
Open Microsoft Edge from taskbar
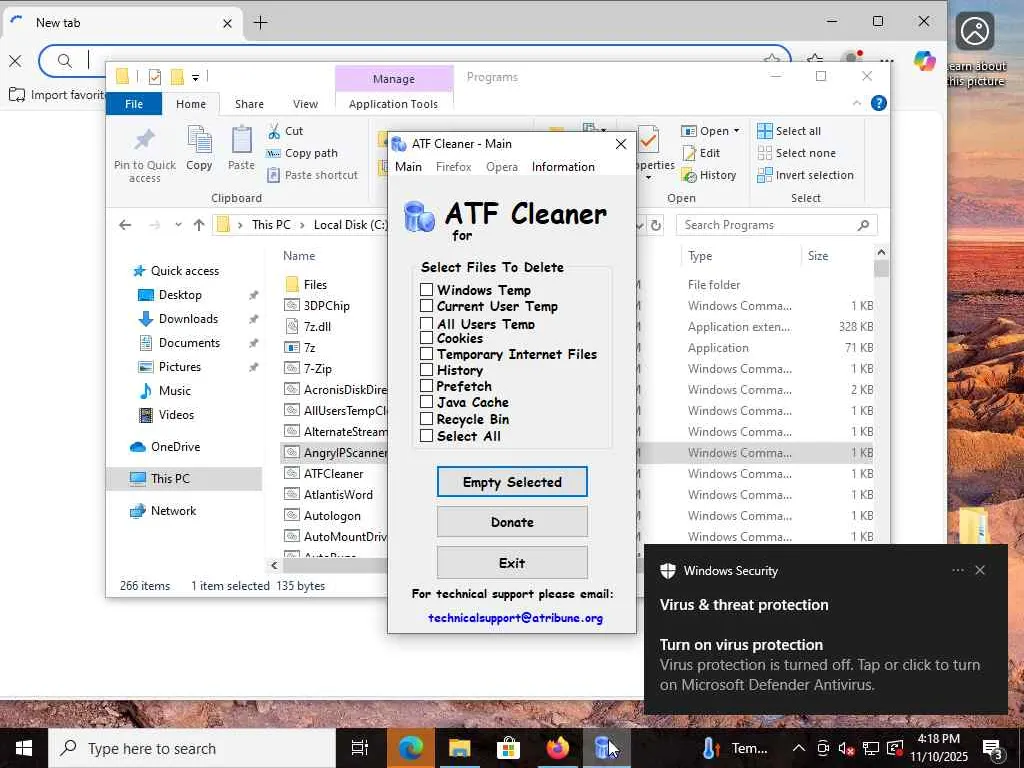[x=410, y=748]
